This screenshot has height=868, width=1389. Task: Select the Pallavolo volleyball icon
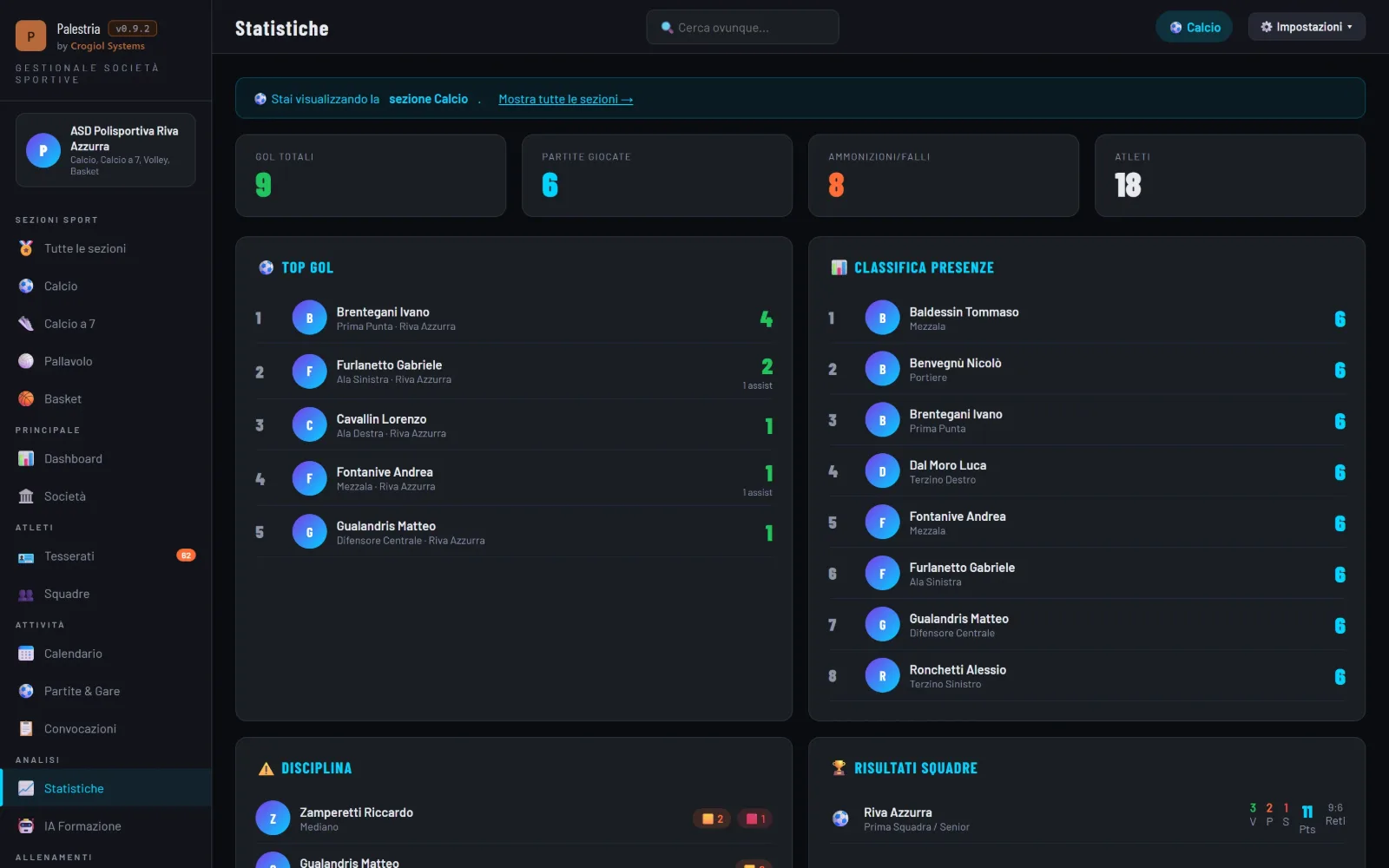click(26, 361)
